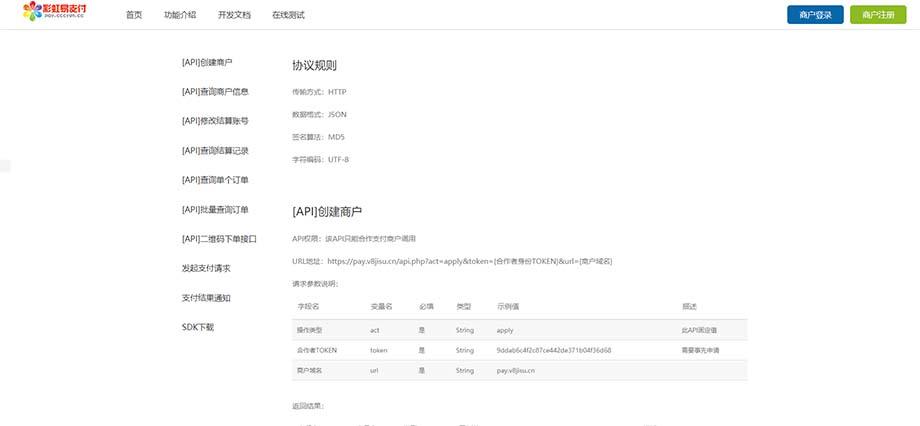
Task: Go to [API]批量查询订单 in sidebar
Action: pos(215,209)
